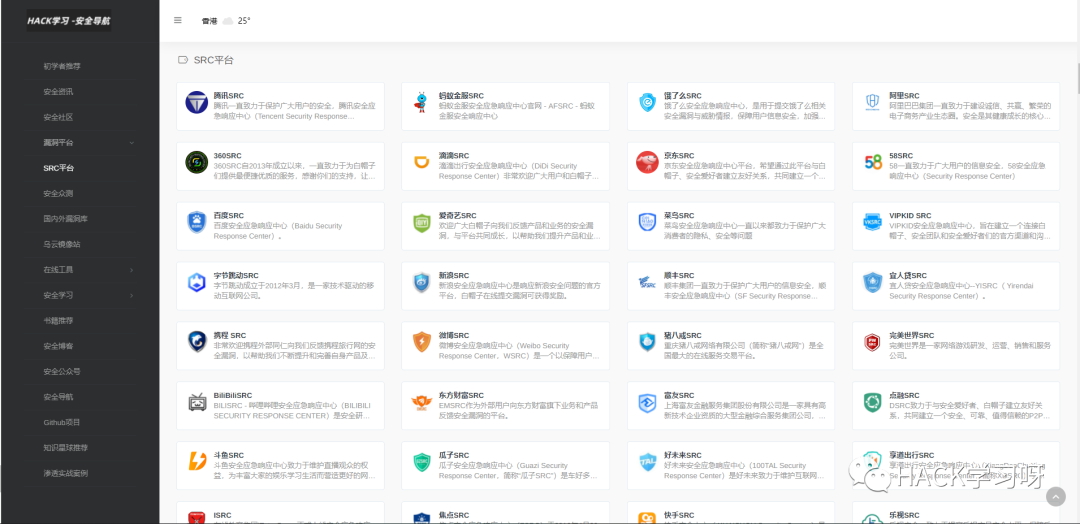Click the 腾讯SRC card description text

coord(294,111)
